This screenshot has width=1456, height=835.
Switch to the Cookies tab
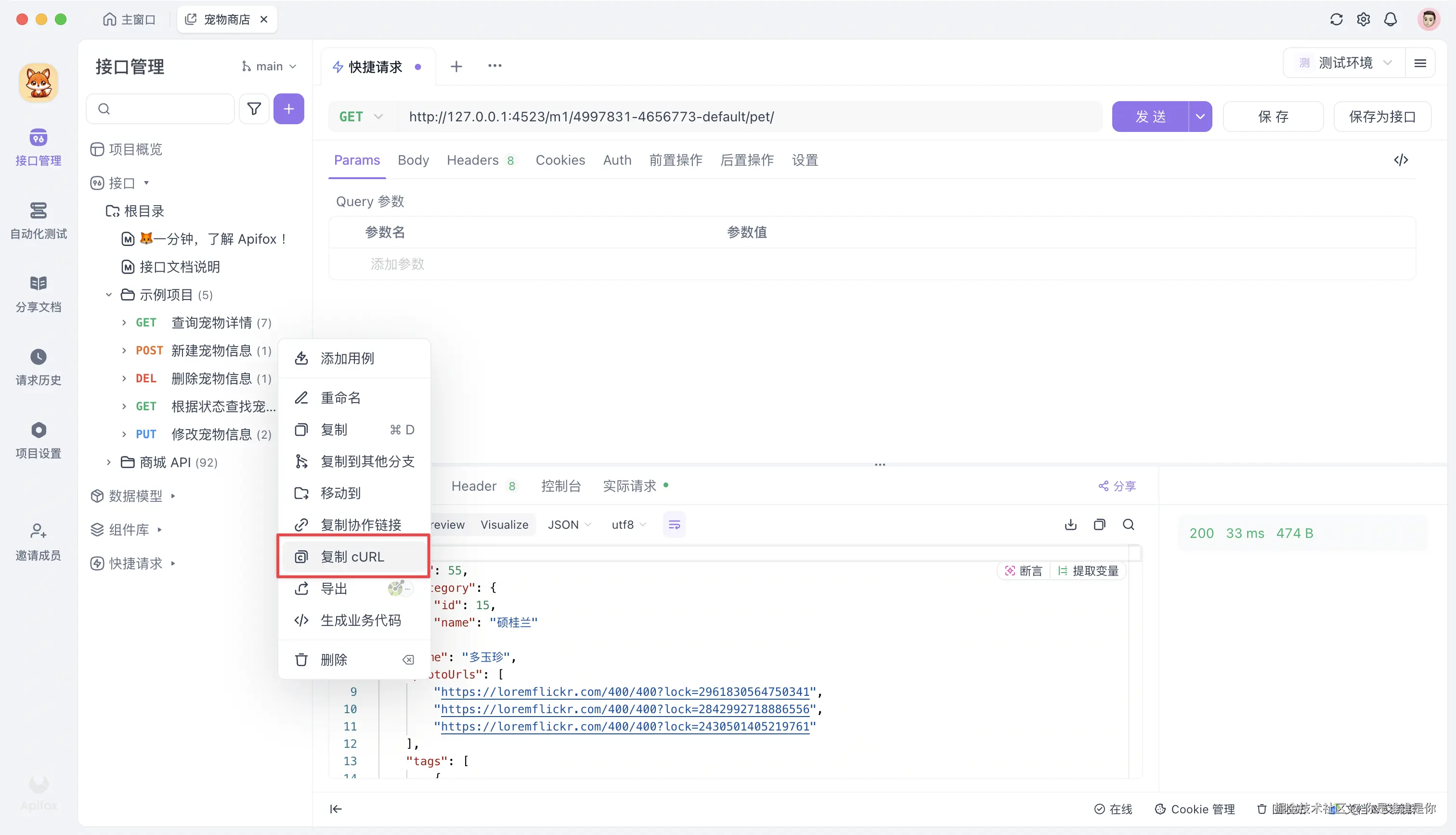(x=560, y=160)
